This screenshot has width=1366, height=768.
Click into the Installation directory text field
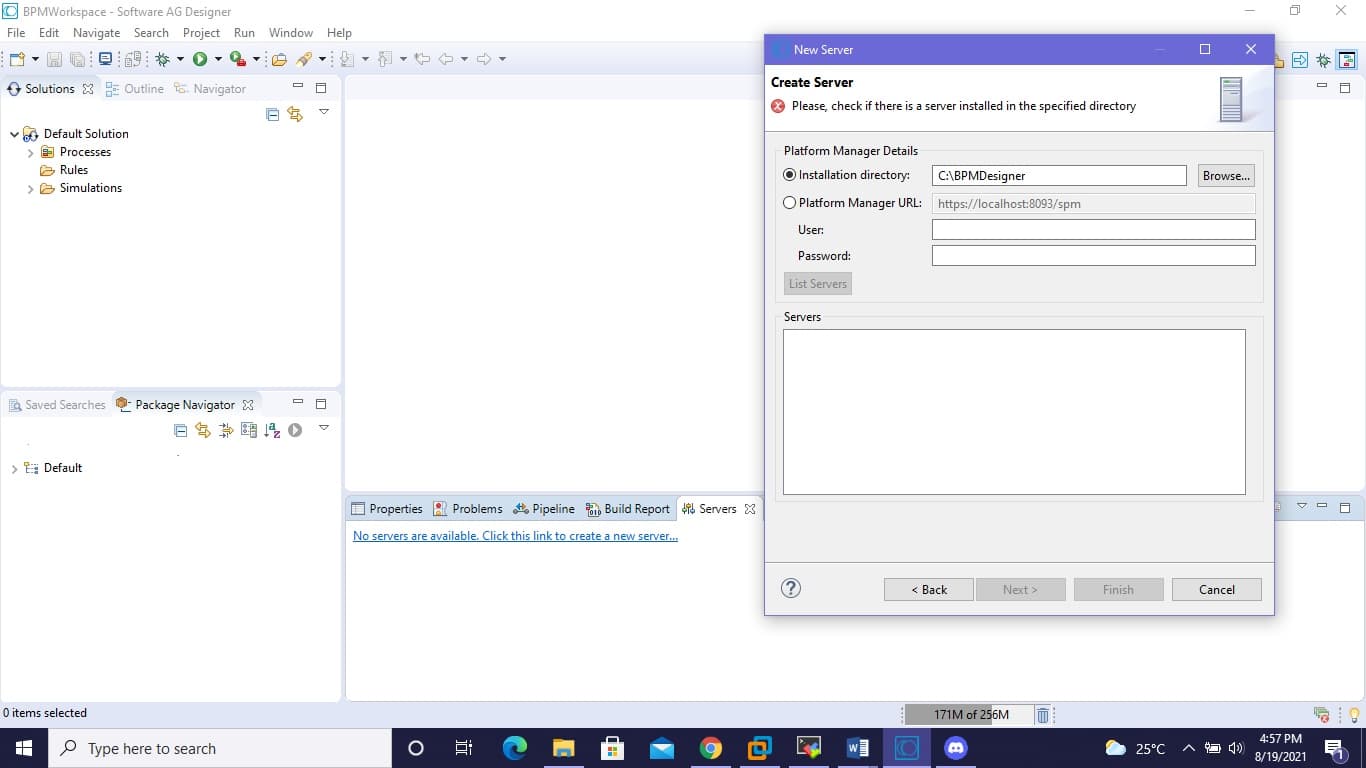[x=1058, y=175]
